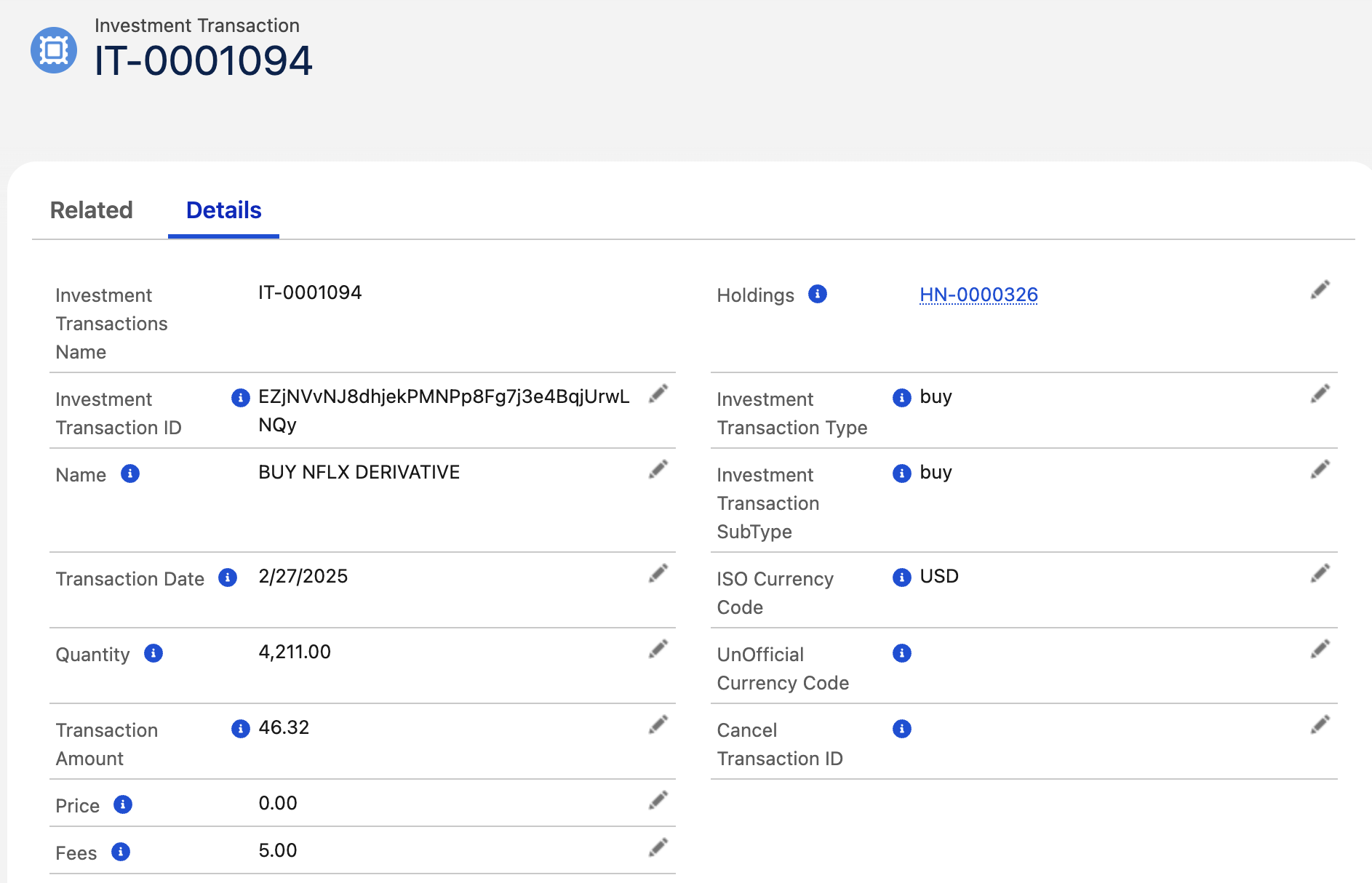Edit the Fees field pencil icon
This screenshot has width=1372, height=883.
(x=658, y=847)
